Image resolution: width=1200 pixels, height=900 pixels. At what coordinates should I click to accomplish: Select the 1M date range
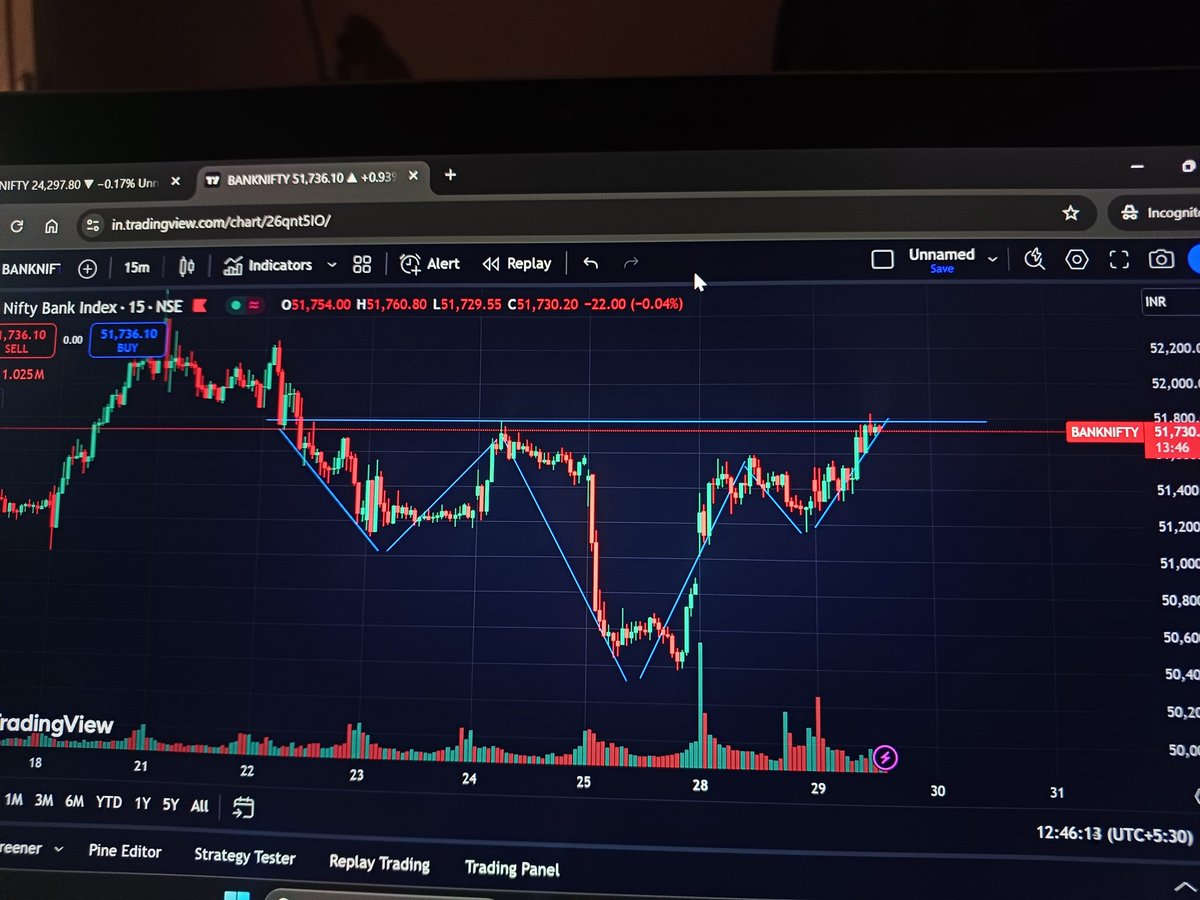(14, 800)
